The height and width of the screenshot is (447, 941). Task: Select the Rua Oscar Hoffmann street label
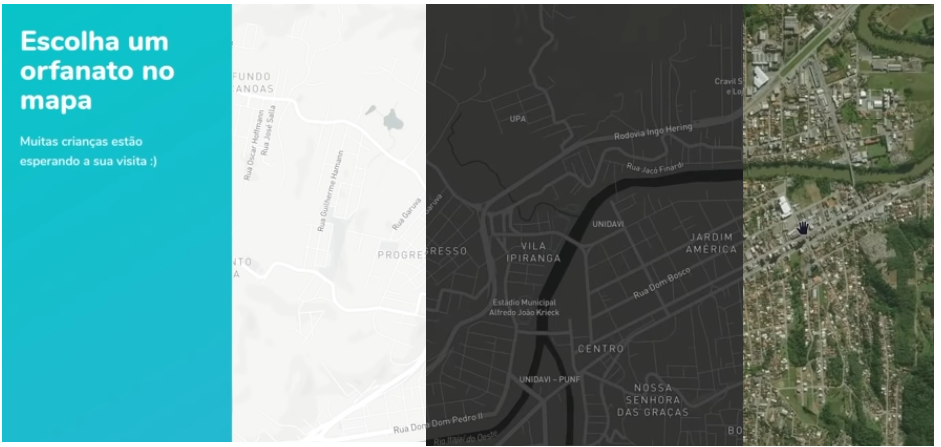coord(252,144)
